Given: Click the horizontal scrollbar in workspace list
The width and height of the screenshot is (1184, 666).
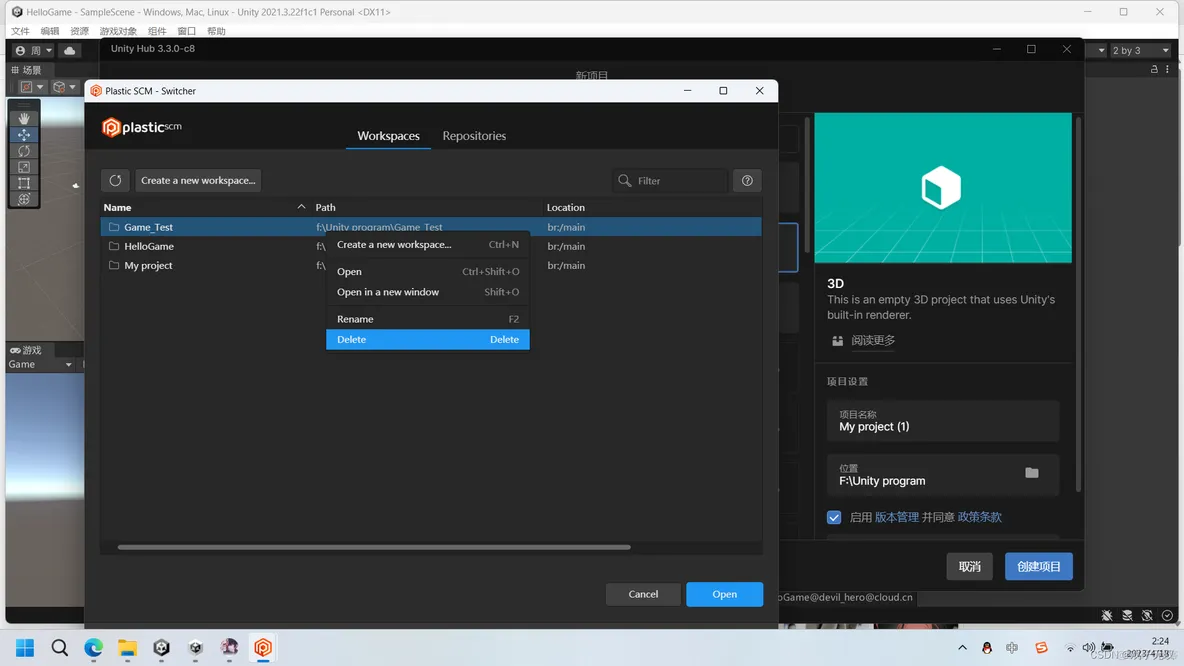Looking at the screenshot, I should click(374, 547).
